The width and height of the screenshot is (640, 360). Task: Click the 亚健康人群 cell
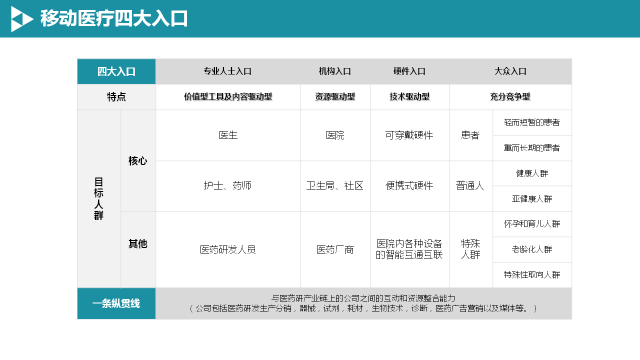coord(532,199)
